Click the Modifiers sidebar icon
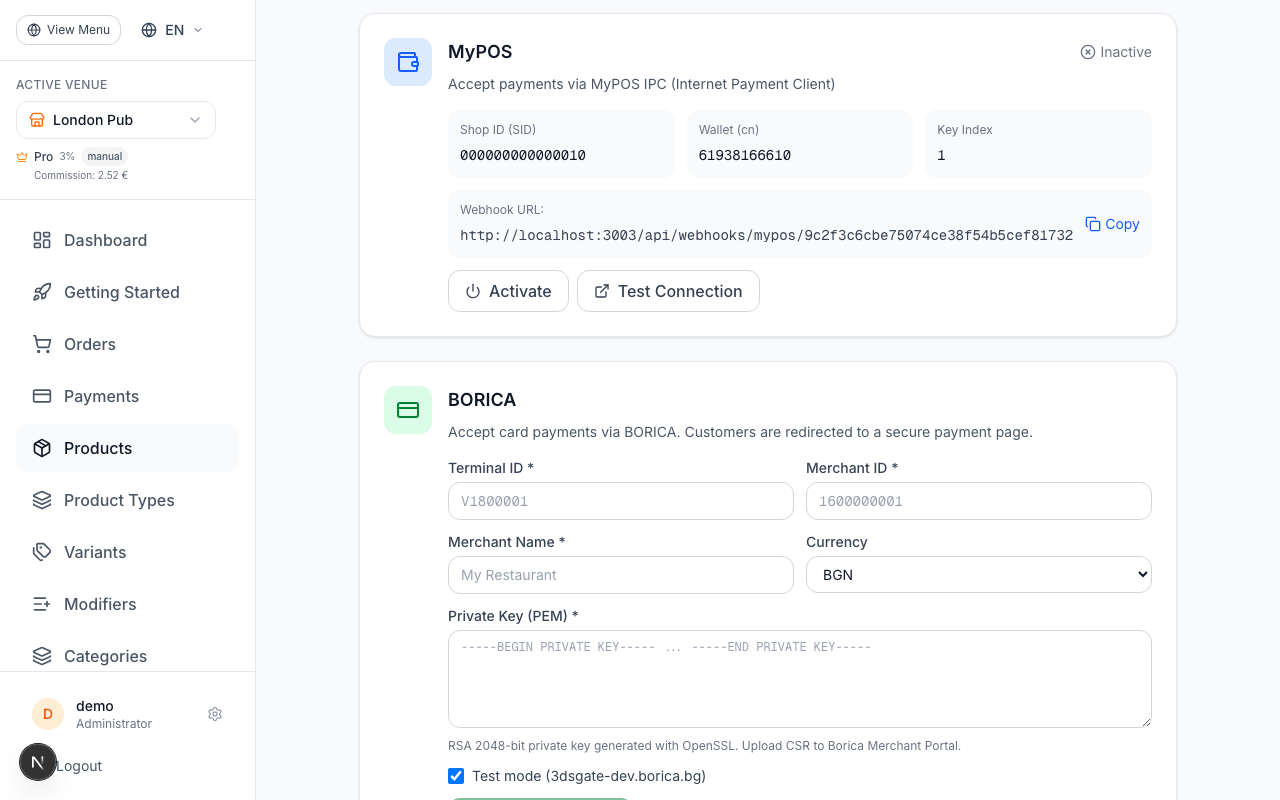1280x800 pixels. point(41,604)
